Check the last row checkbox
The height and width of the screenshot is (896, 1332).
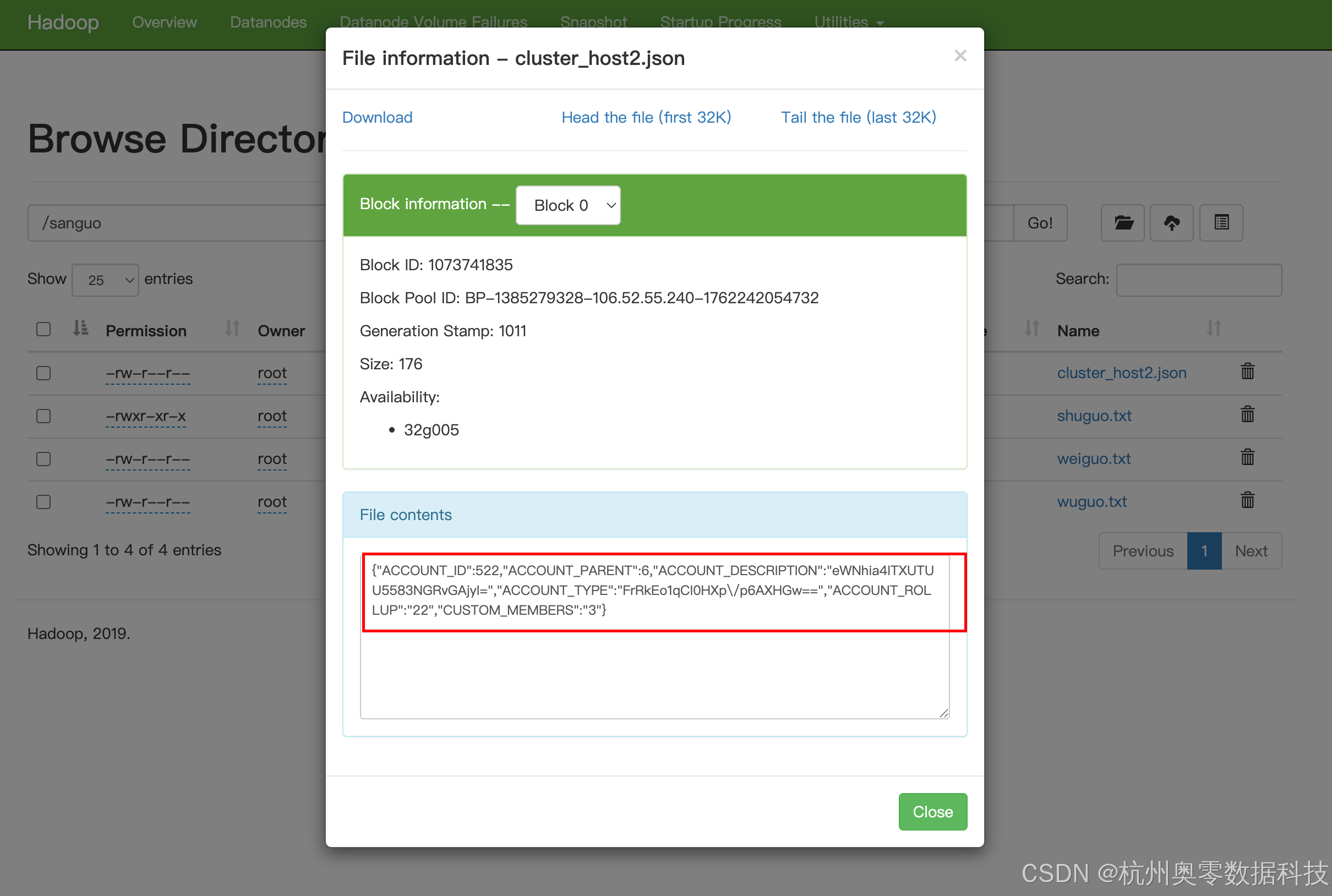[x=43, y=502]
